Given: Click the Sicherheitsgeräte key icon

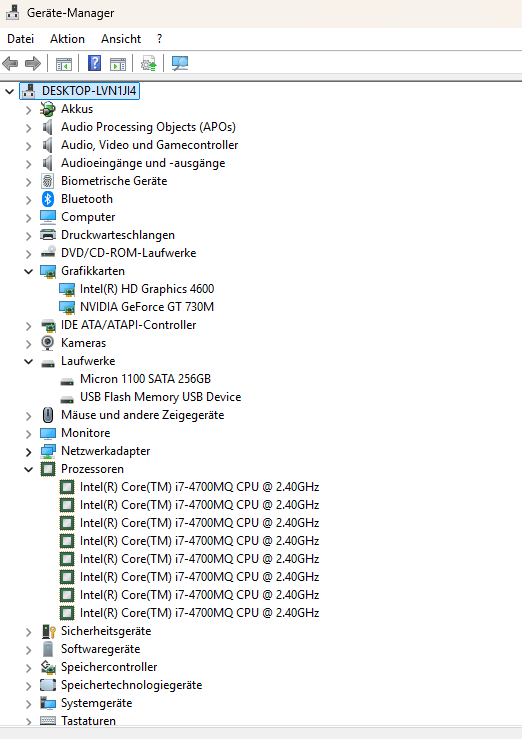Looking at the screenshot, I should [x=49, y=631].
